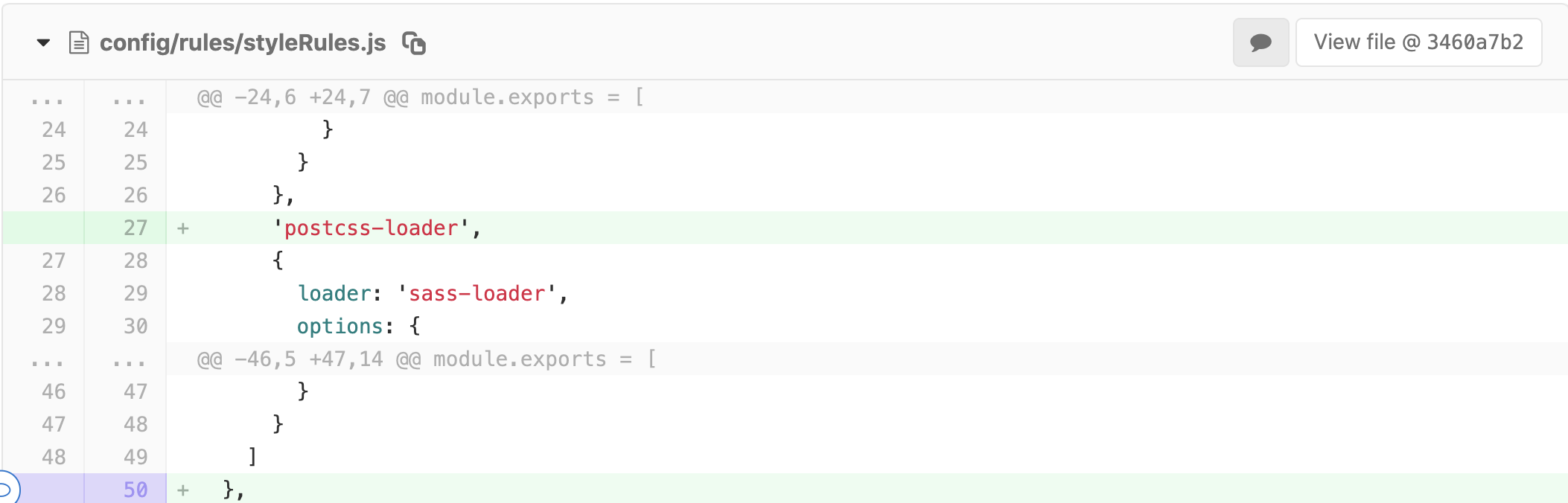Click new line number 49

click(x=136, y=457)
